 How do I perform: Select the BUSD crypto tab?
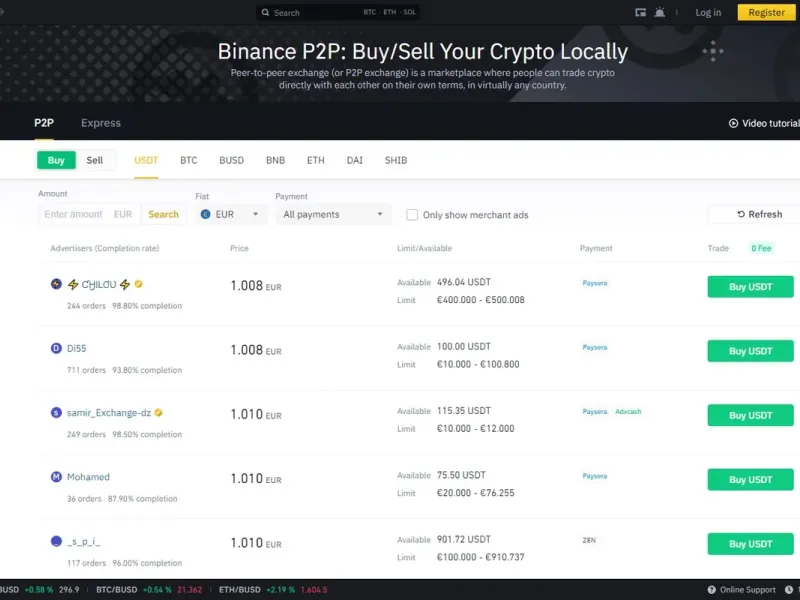coord(231,160)
